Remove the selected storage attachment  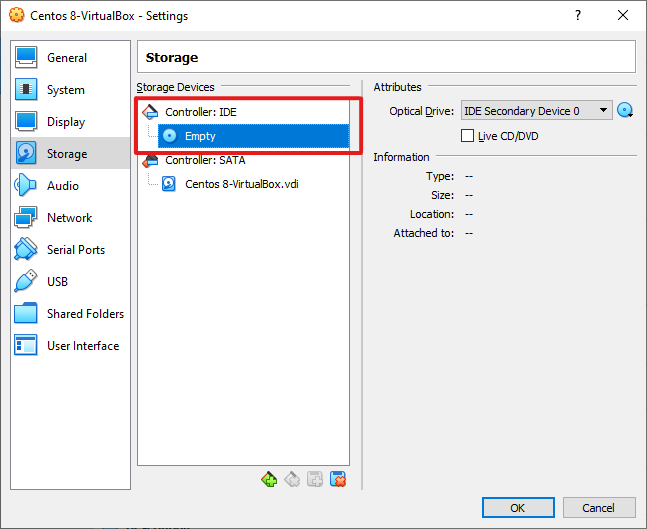click(x=338, y=479)
